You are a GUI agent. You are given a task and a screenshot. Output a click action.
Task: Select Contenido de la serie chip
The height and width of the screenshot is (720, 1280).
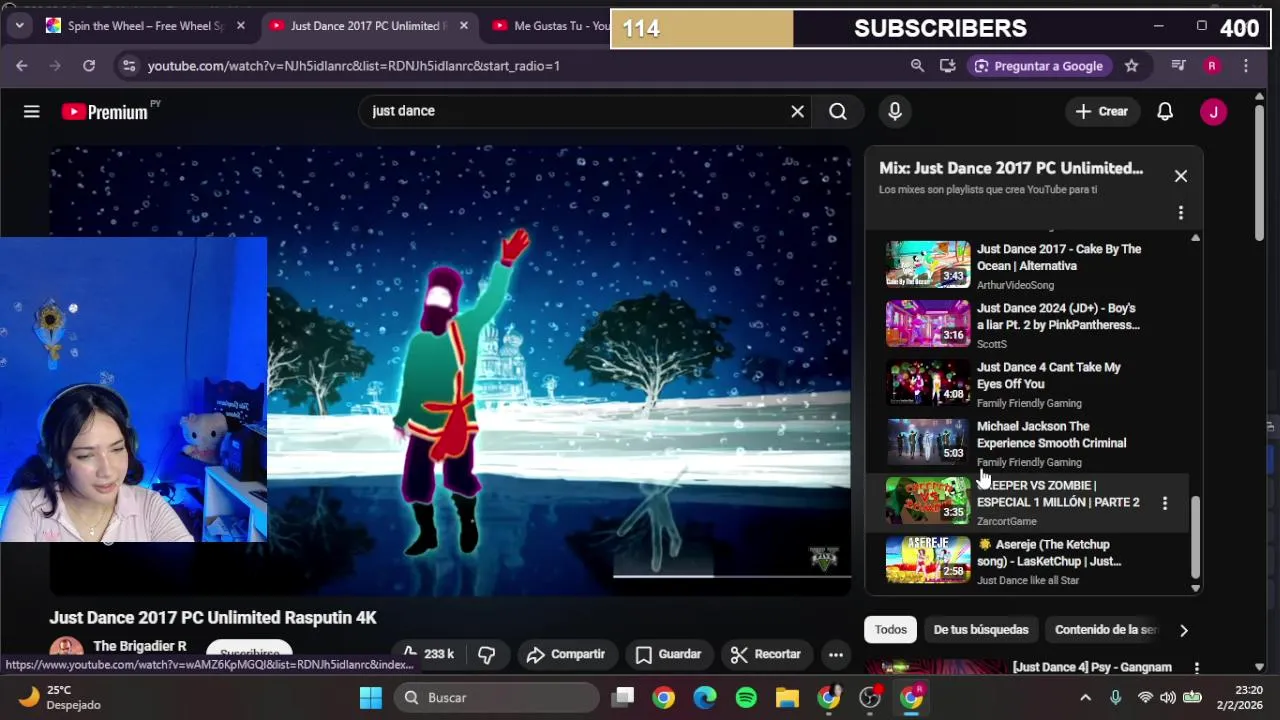1106,630
